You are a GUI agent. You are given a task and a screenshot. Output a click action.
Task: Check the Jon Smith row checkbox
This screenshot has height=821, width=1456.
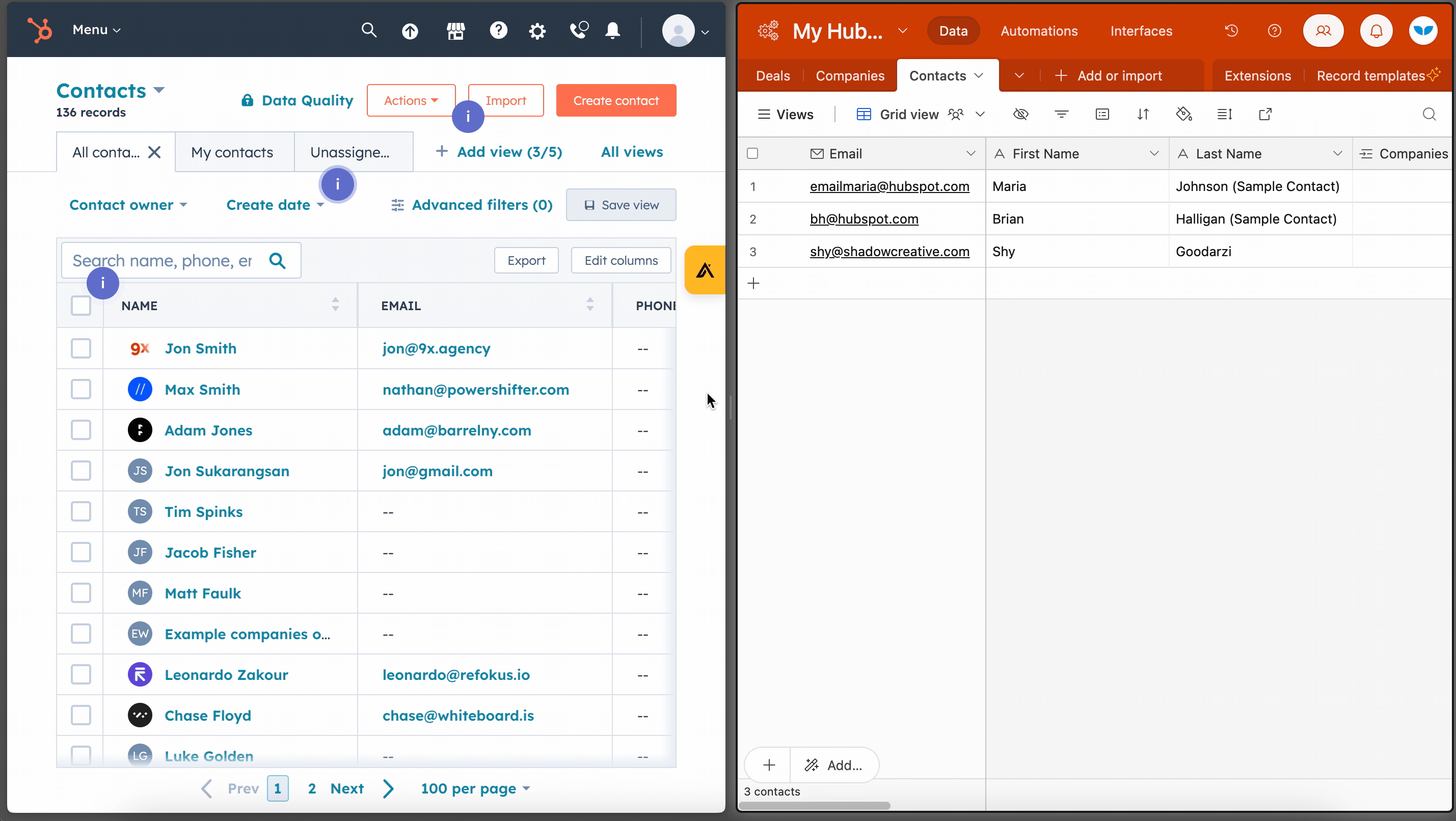click(x=81, y=348)
